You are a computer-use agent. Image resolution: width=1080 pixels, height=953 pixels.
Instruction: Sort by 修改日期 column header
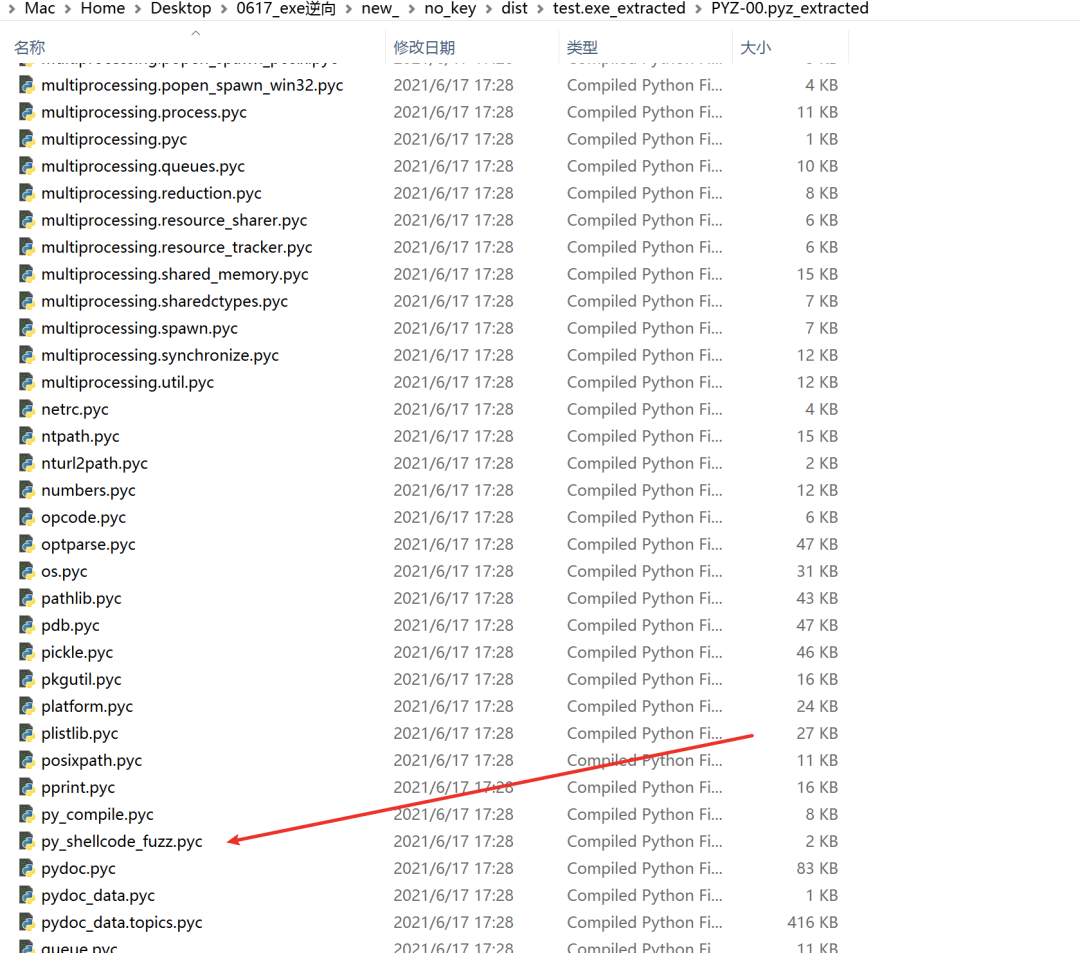pyautogui.click(x=424, y=48)
